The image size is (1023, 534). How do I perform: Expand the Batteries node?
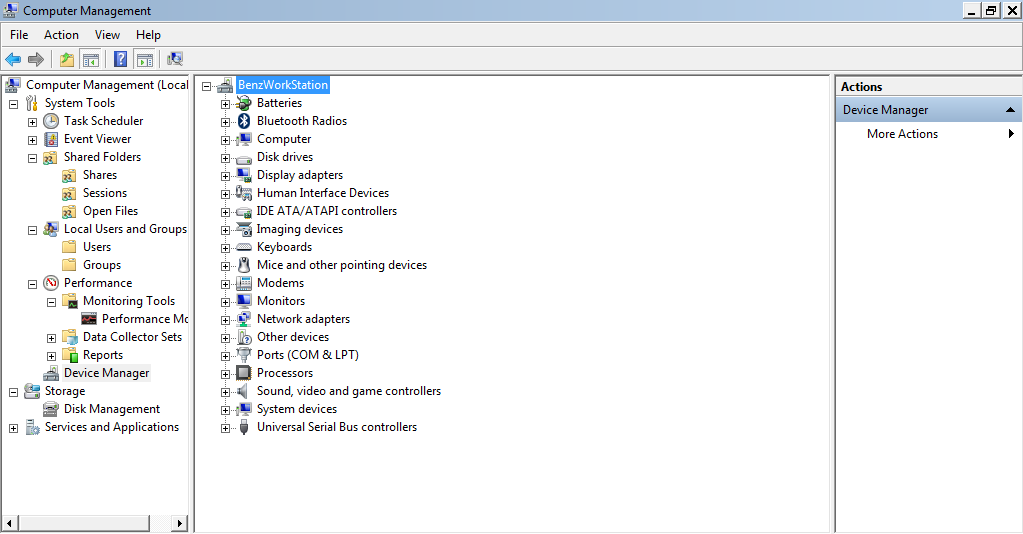coord(225,104)
